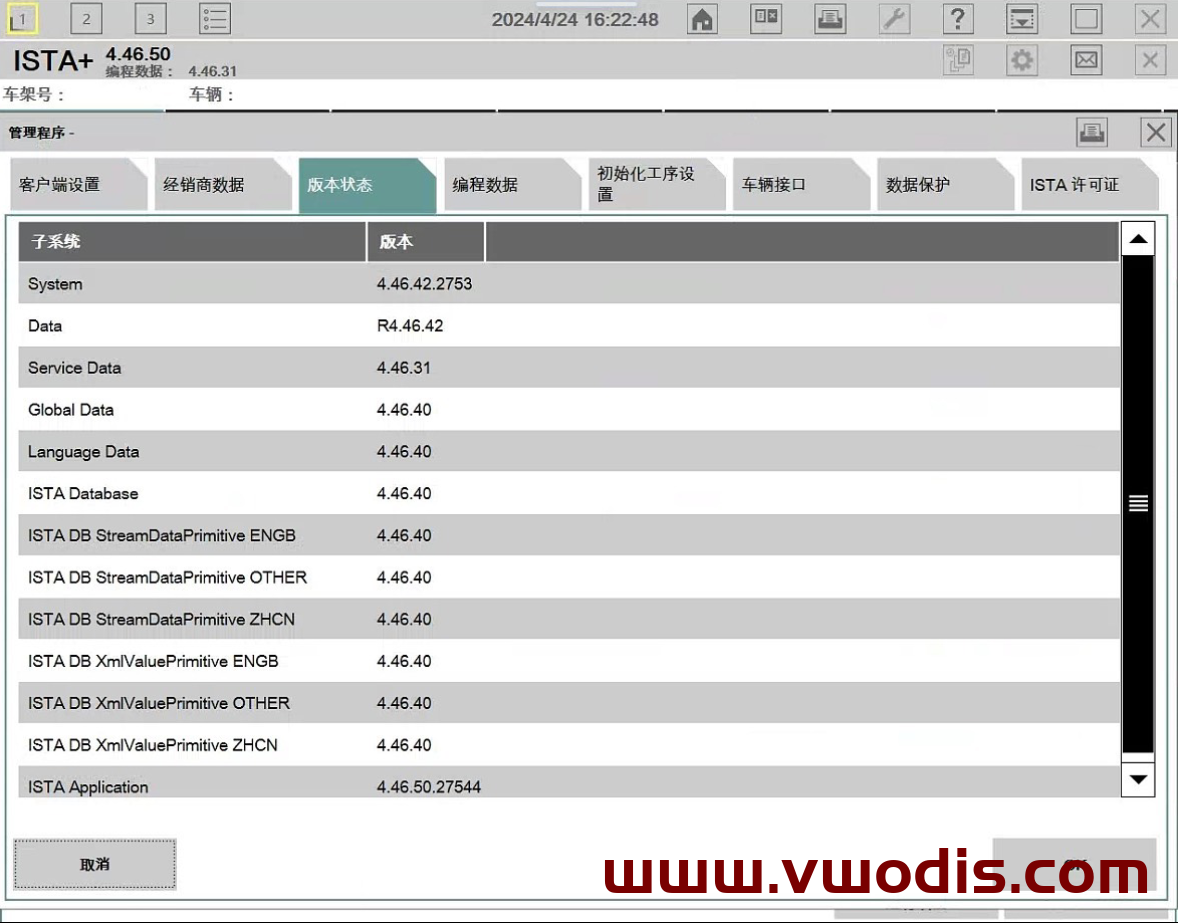The width and height of the screenshot is (1178, 923).
Task: Switch to the 初始化工序设置 tab
Action: pos(657,185)
